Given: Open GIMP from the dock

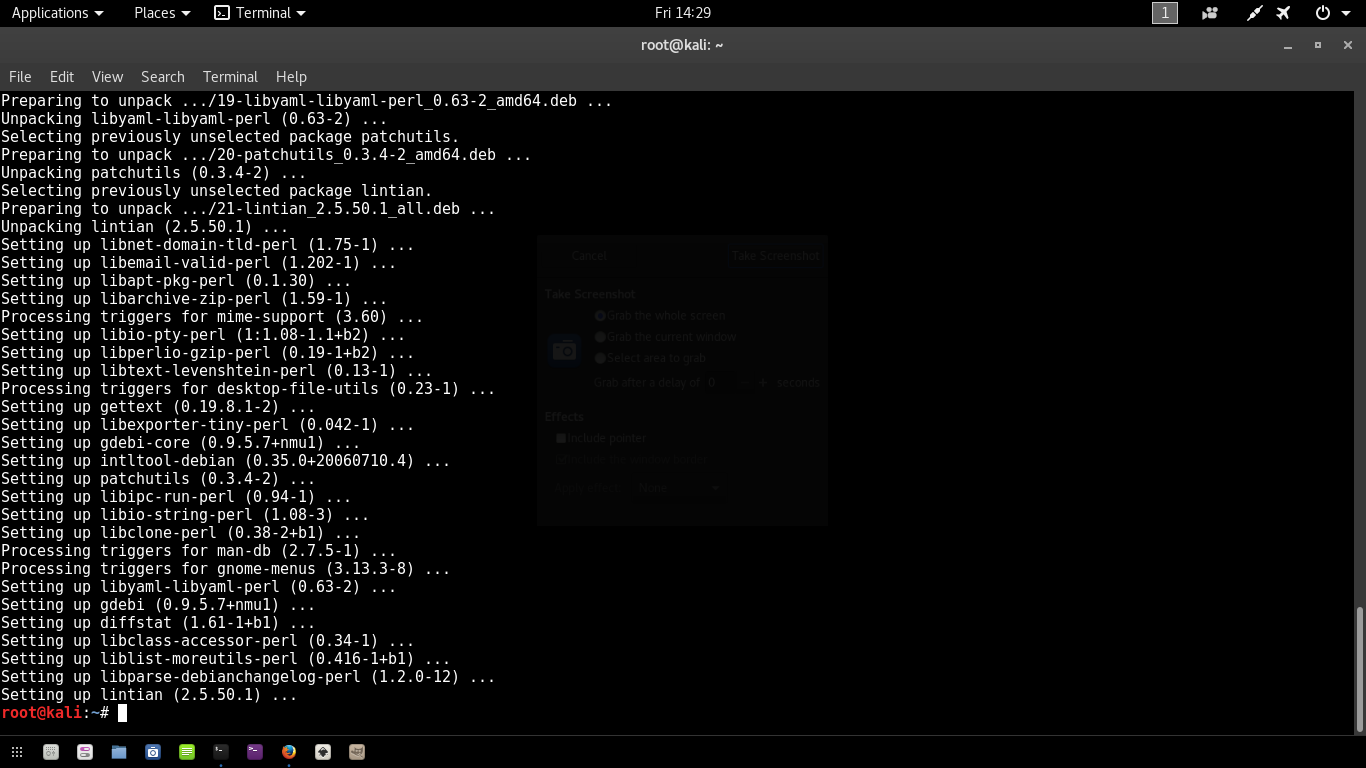Looking at the screenshot, I should (357, 751).
